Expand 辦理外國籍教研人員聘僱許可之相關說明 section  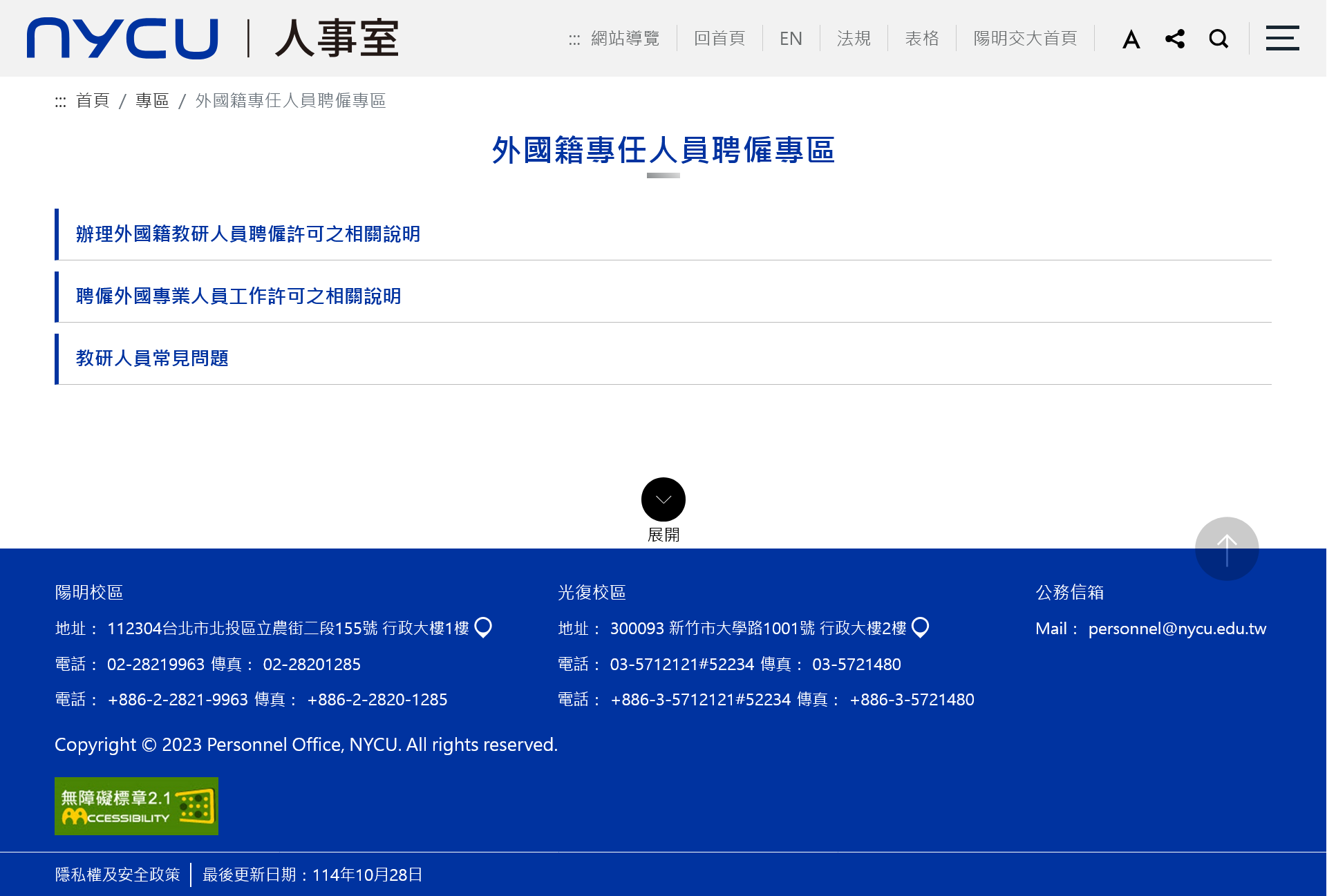tap(248, 234)
